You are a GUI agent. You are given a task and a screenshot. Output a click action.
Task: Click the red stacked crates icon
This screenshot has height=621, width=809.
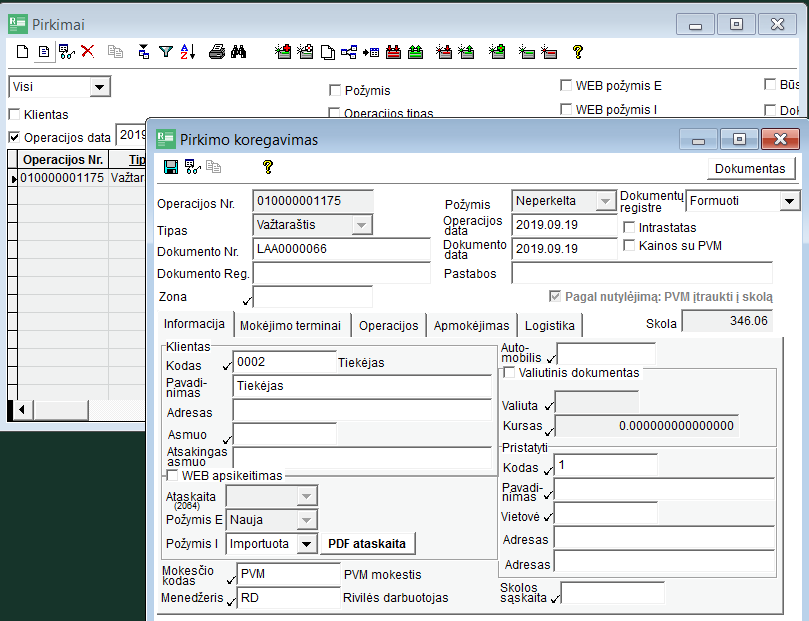point(393,52)
